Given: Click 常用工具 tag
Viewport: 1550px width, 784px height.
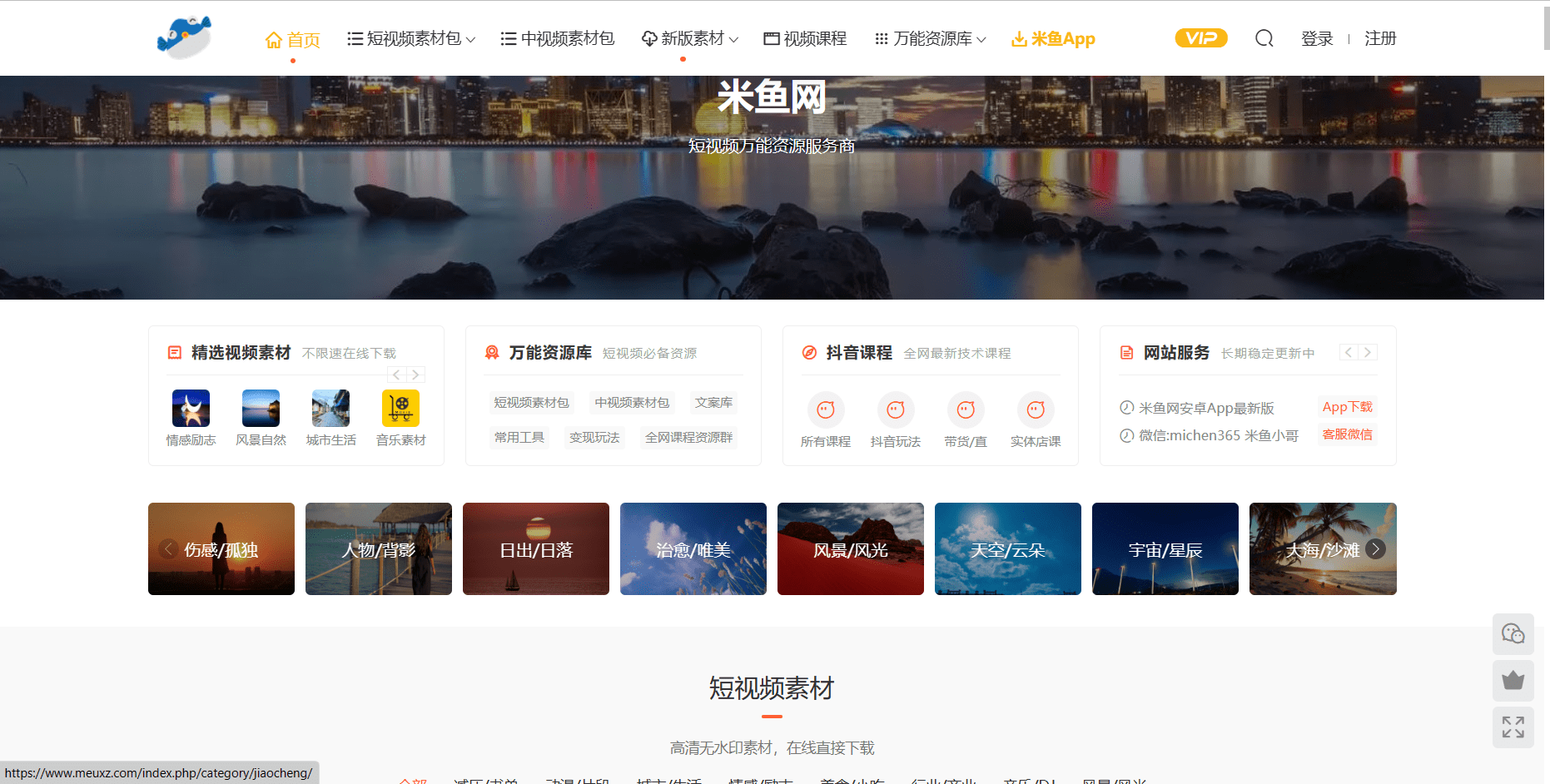Looking at the screenshot, I should coord(519,438).
